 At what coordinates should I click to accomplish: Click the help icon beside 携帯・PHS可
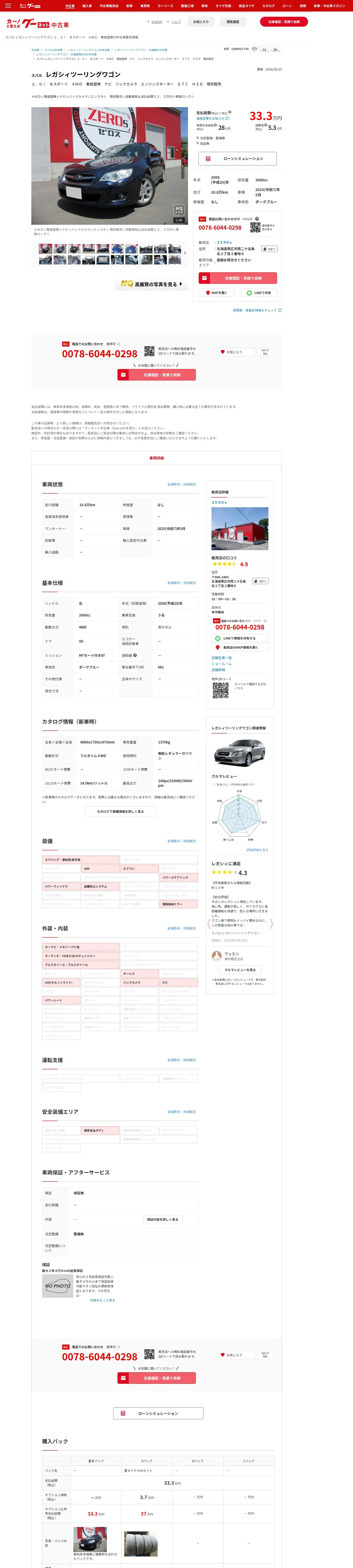[x=257, y=219]
